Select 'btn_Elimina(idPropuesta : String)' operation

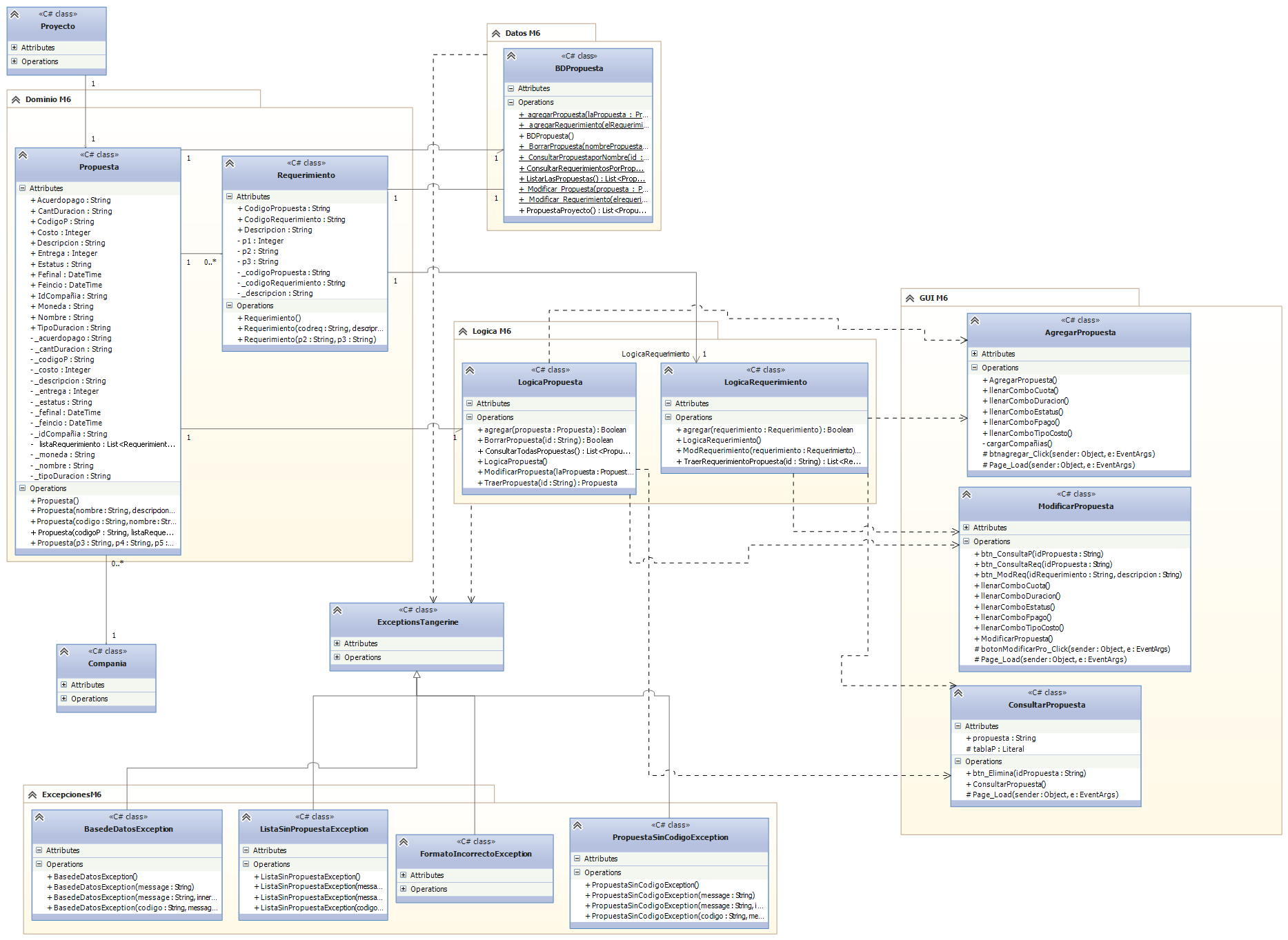coord(1026,774)
